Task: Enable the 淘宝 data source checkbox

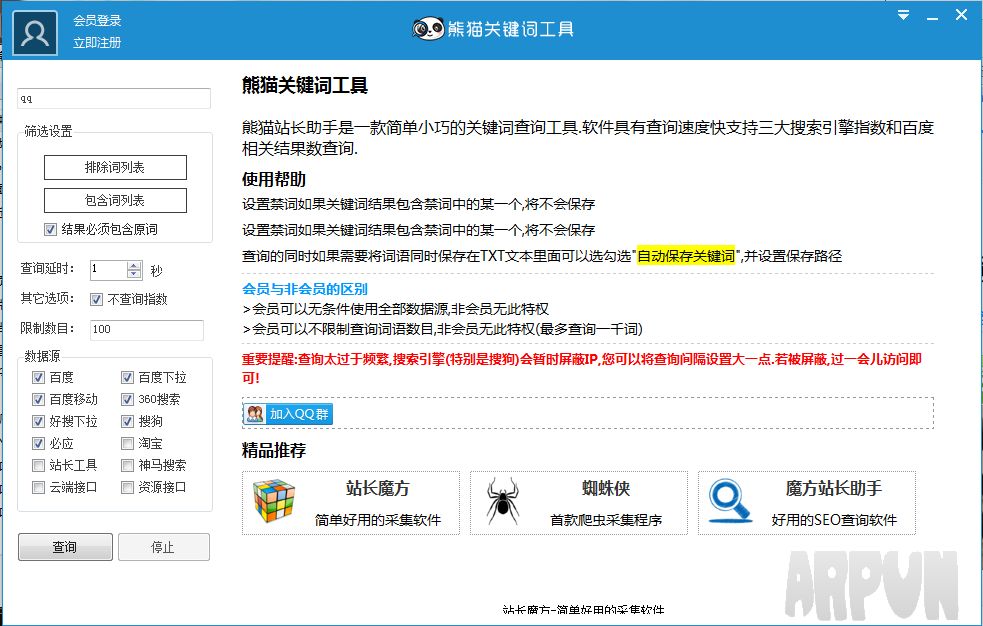Action: click(127, 443)
